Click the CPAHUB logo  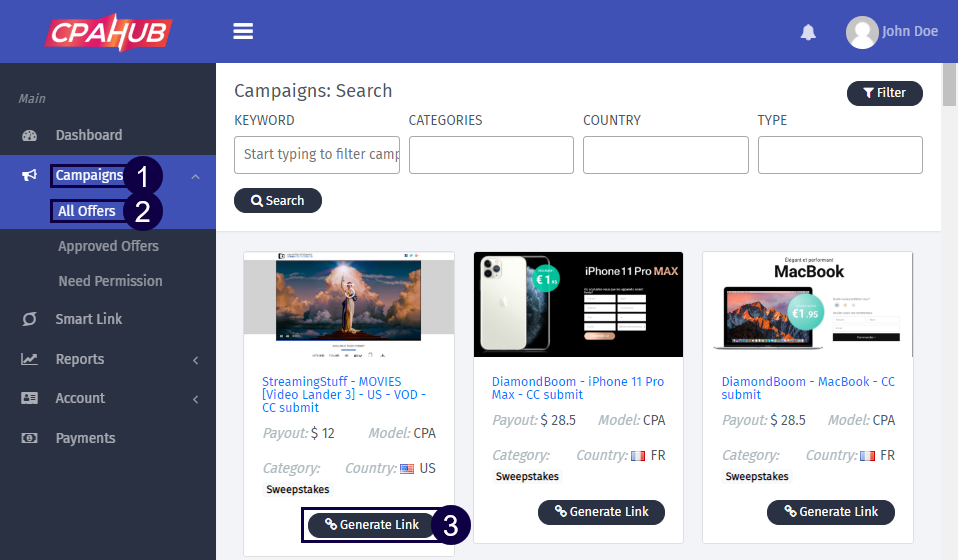coord(108,31)
